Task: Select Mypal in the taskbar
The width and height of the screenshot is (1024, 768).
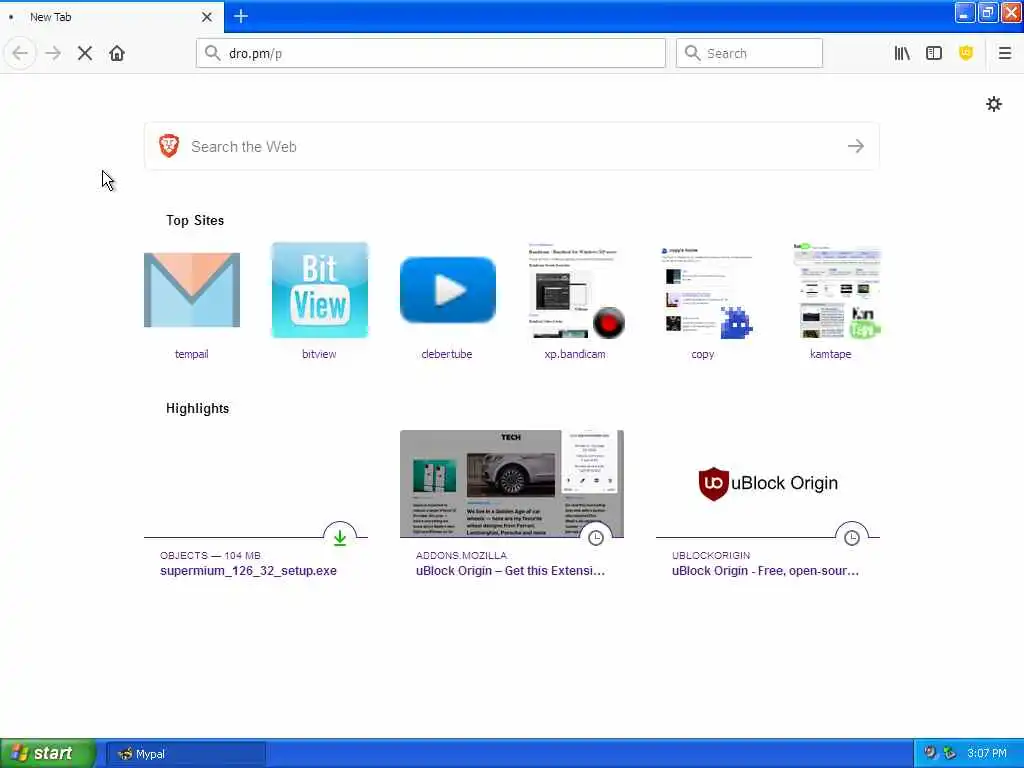Action: (185, 754)
